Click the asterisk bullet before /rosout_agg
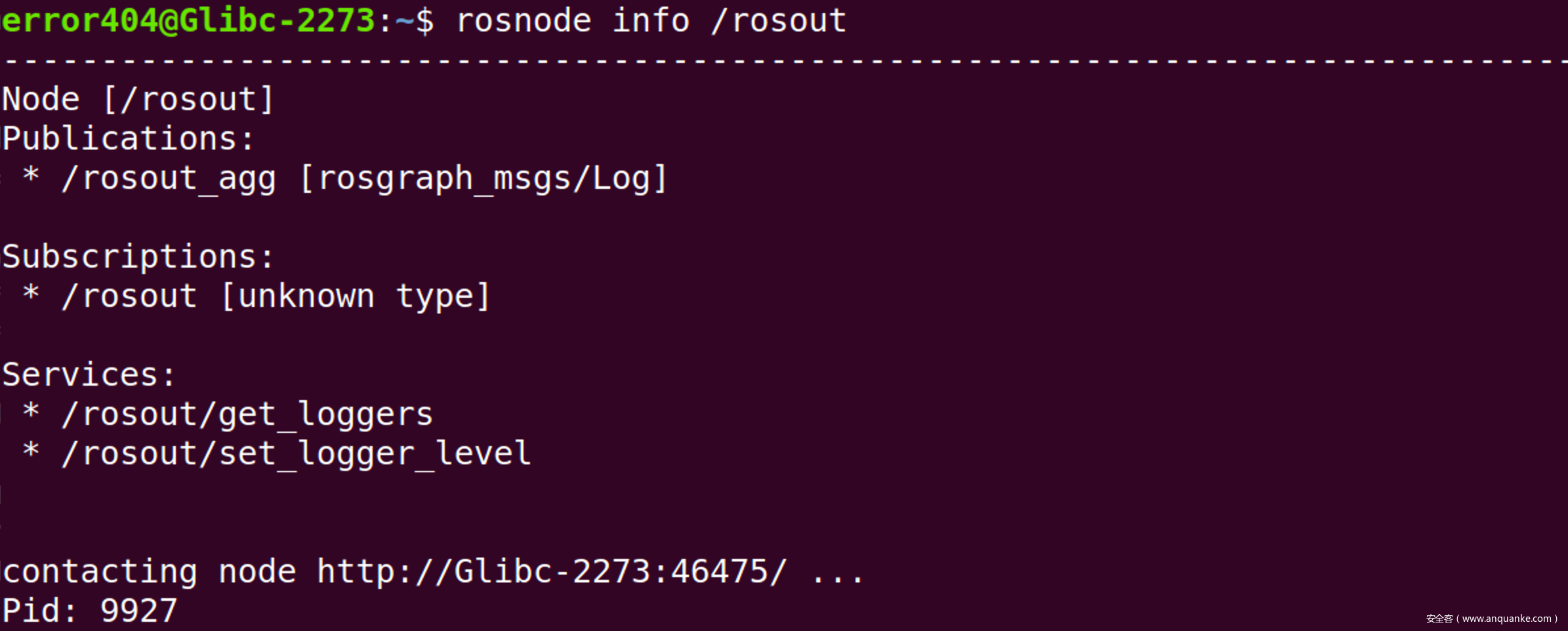The width and height of the screenshot is (1568, 631). point(31,177)
